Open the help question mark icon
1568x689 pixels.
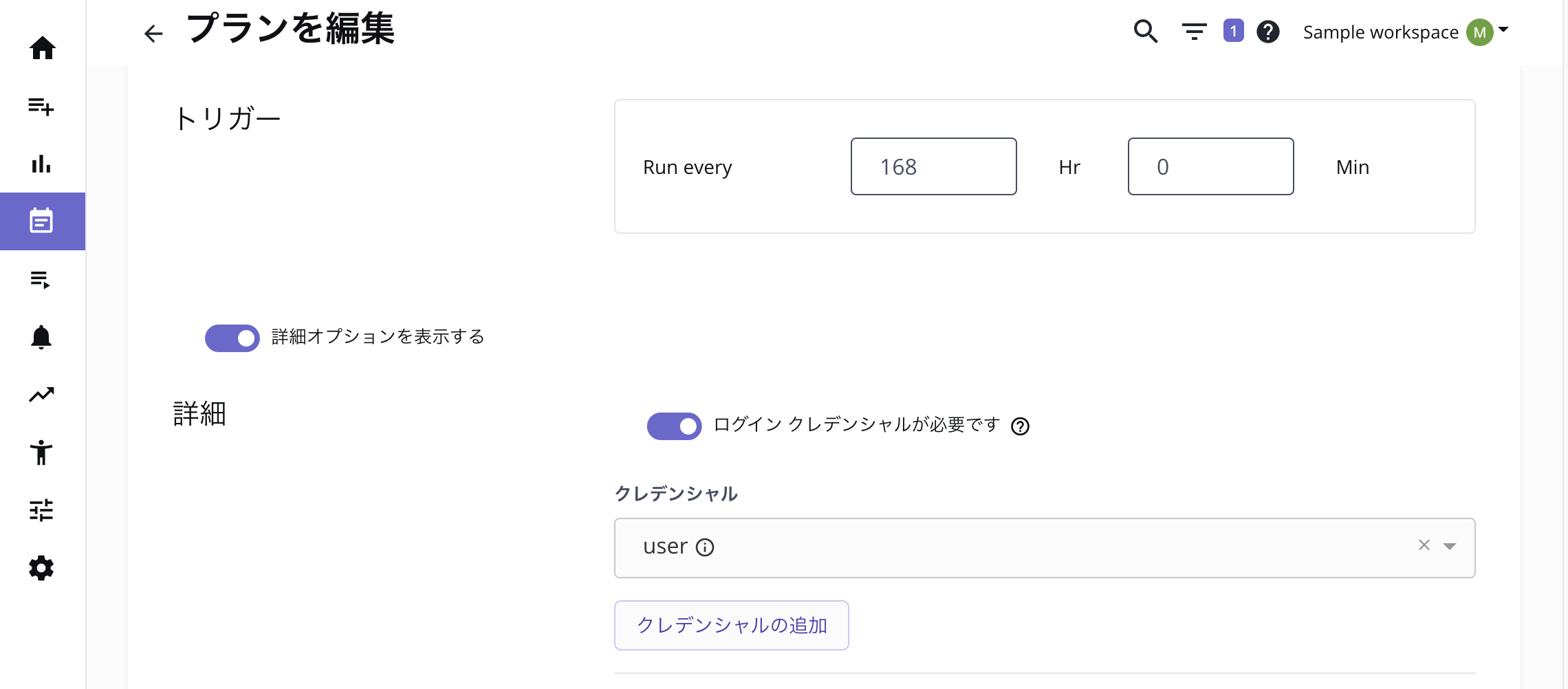1267,32
